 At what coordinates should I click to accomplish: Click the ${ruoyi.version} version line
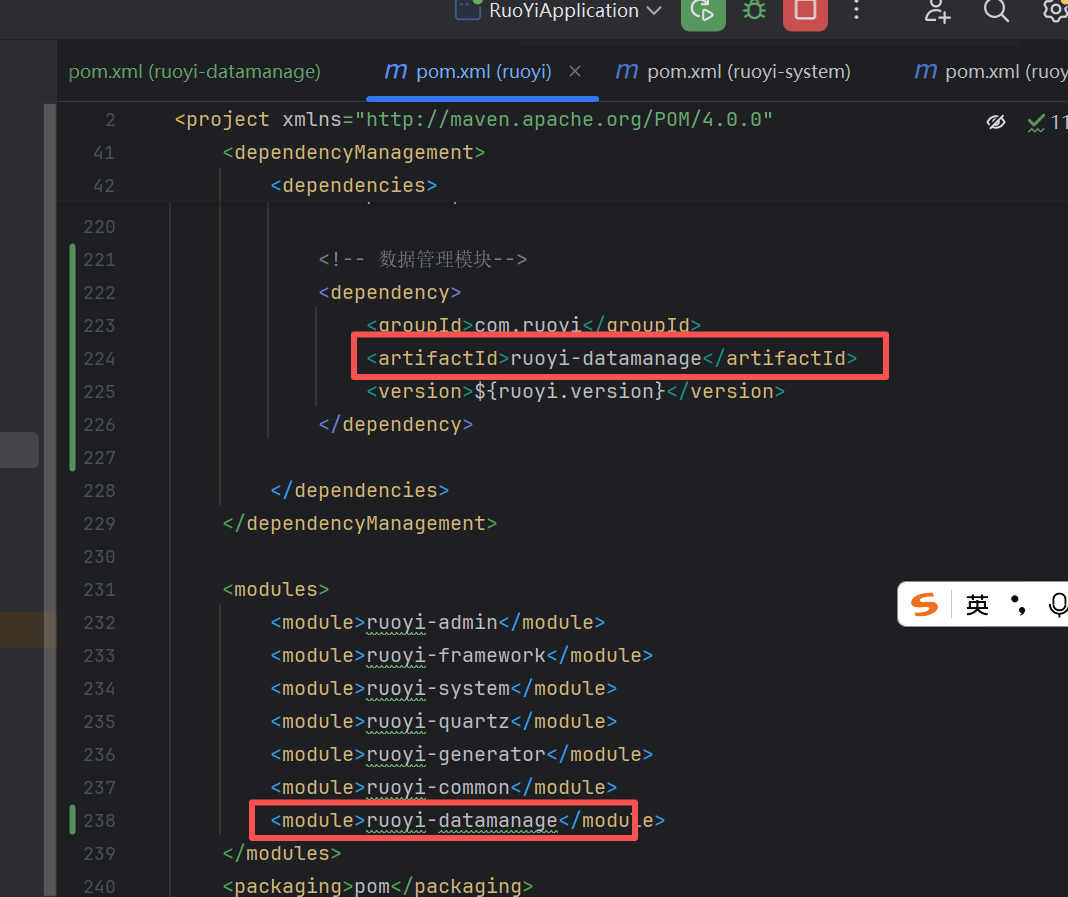coord(576,392)
